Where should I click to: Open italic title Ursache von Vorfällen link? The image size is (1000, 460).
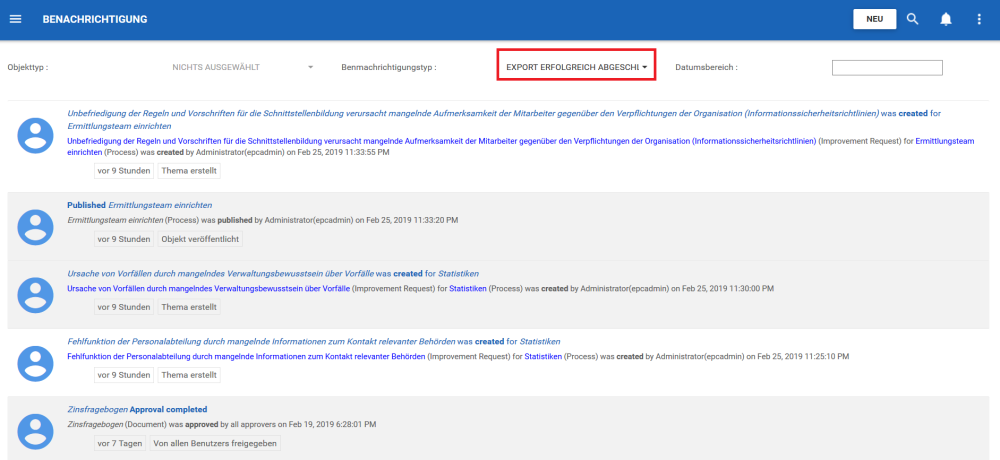[220, 274]
